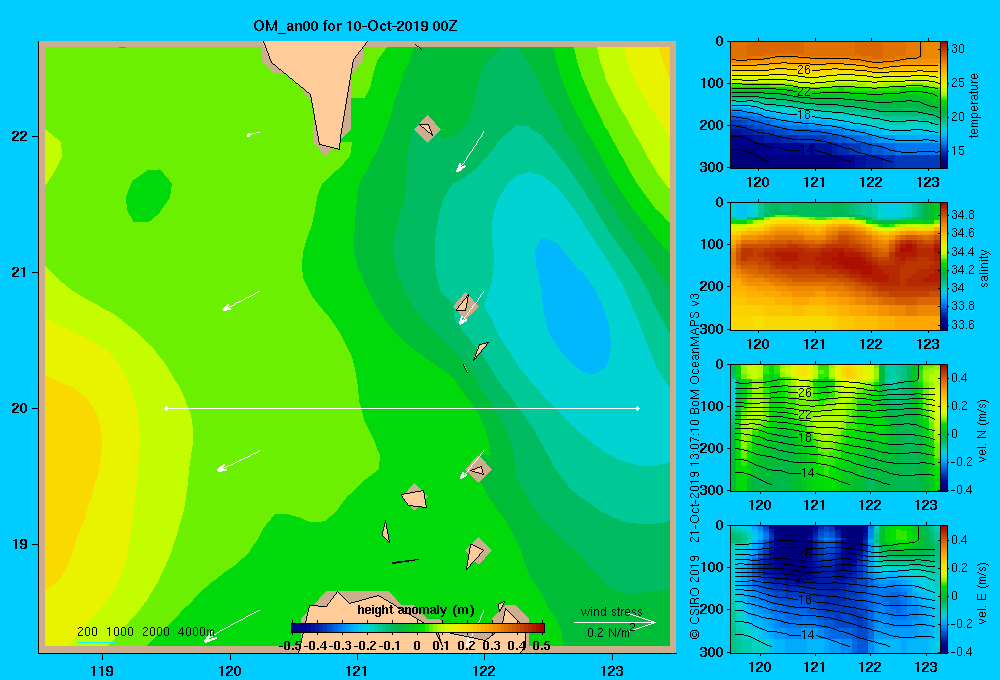This screenshot has height=680, width=1000.
Task: Click the latitude label '22' on map axis
Action: [20, 136]
